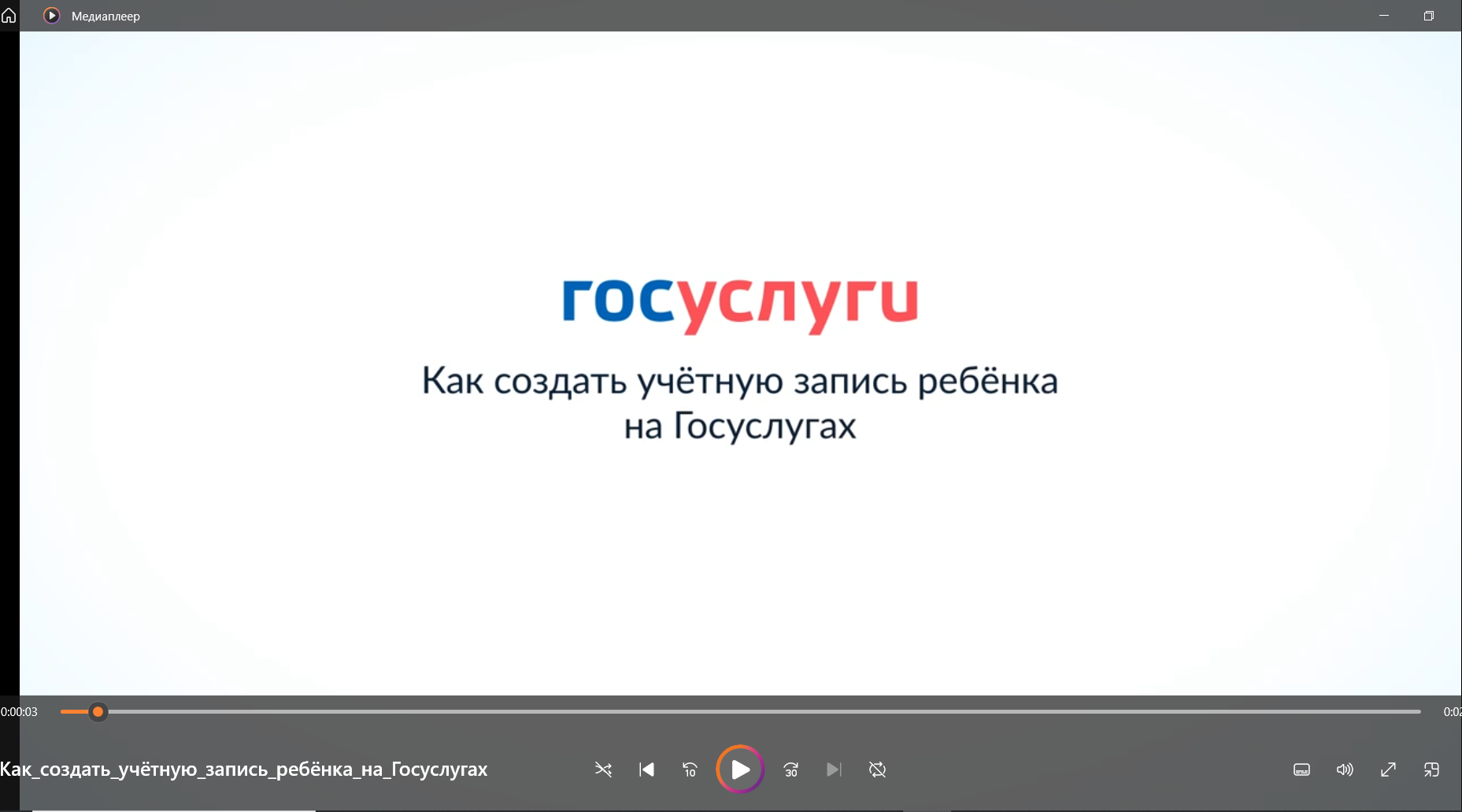Image resolution: width=1462 pixels, height=812 pixels.
Task: Play the video
Action: click(x=740, y=770)
